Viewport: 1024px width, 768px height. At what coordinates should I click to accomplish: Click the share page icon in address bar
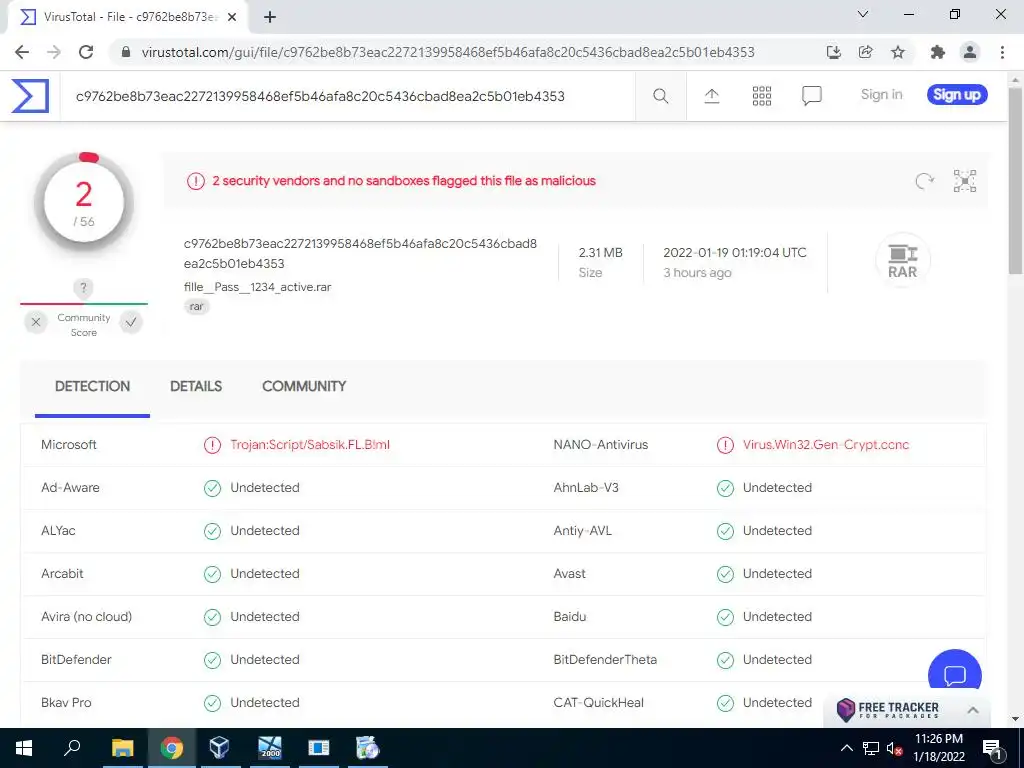[866, 52]
